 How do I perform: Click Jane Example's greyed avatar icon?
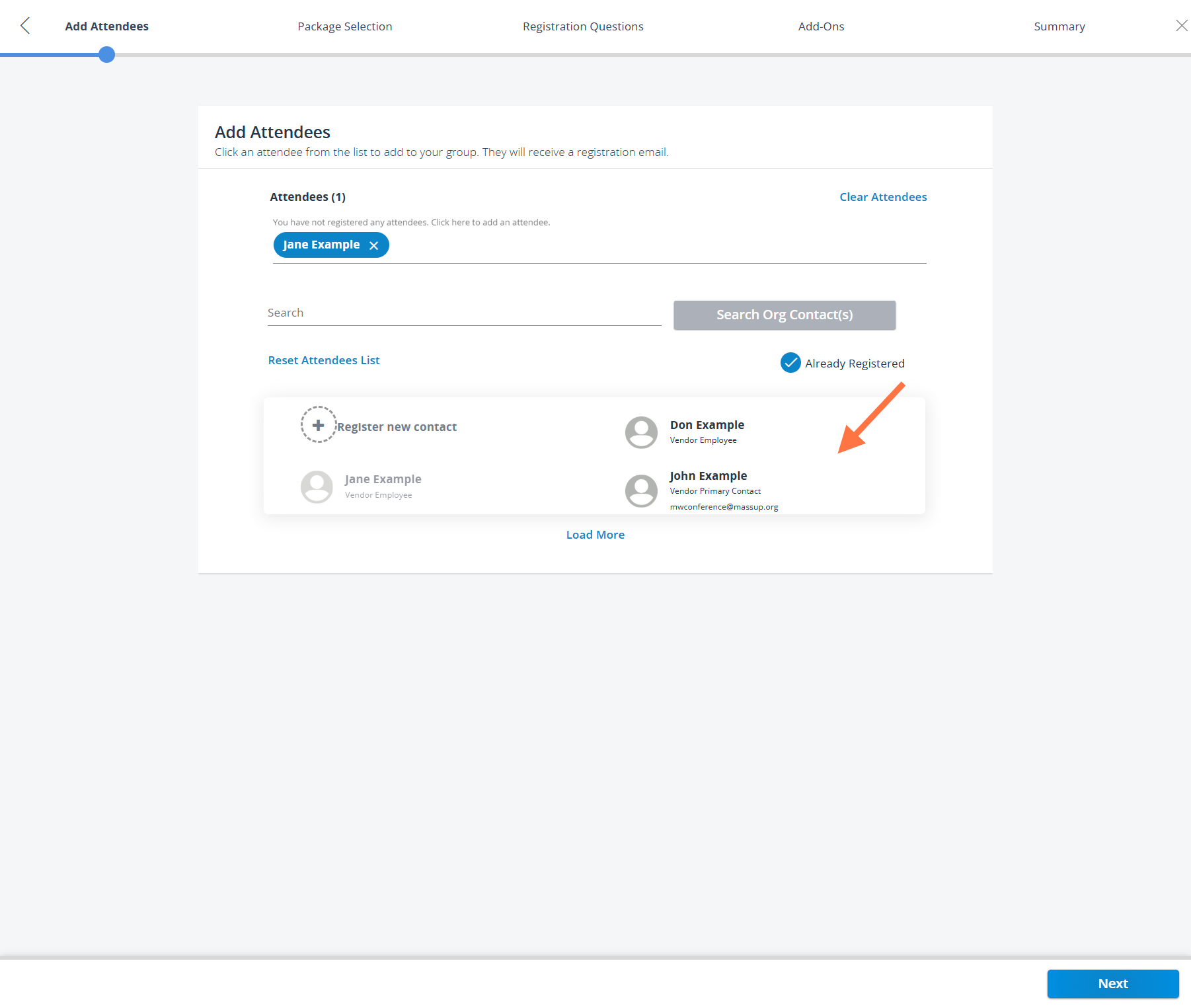317,486
